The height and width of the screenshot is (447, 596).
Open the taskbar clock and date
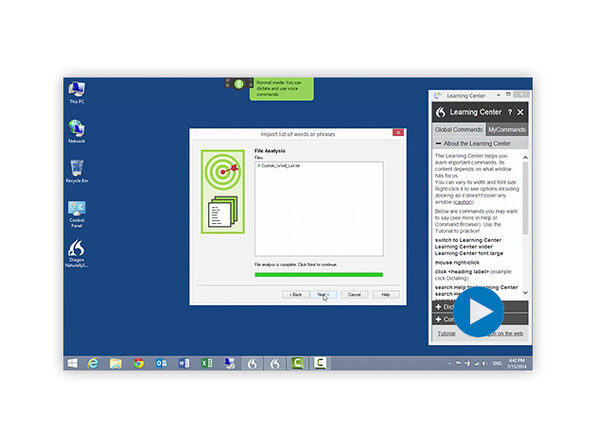(517, 363)
